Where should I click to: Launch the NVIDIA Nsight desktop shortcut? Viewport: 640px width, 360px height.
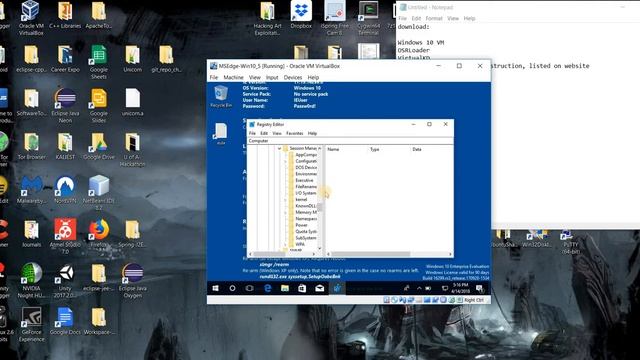click(x=31, y=280)
